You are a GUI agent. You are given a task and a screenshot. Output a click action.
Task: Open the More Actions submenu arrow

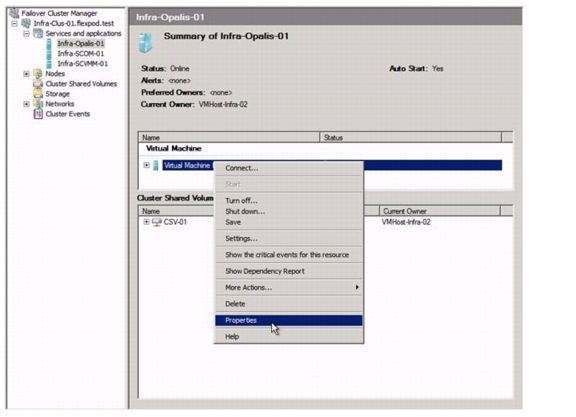point(357,287)
